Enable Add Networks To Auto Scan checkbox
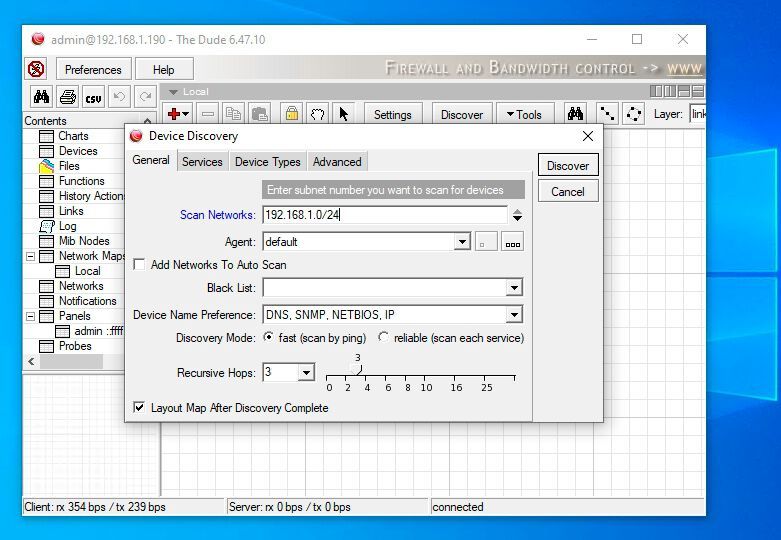 pyautogui.click(x=140, y=265)
